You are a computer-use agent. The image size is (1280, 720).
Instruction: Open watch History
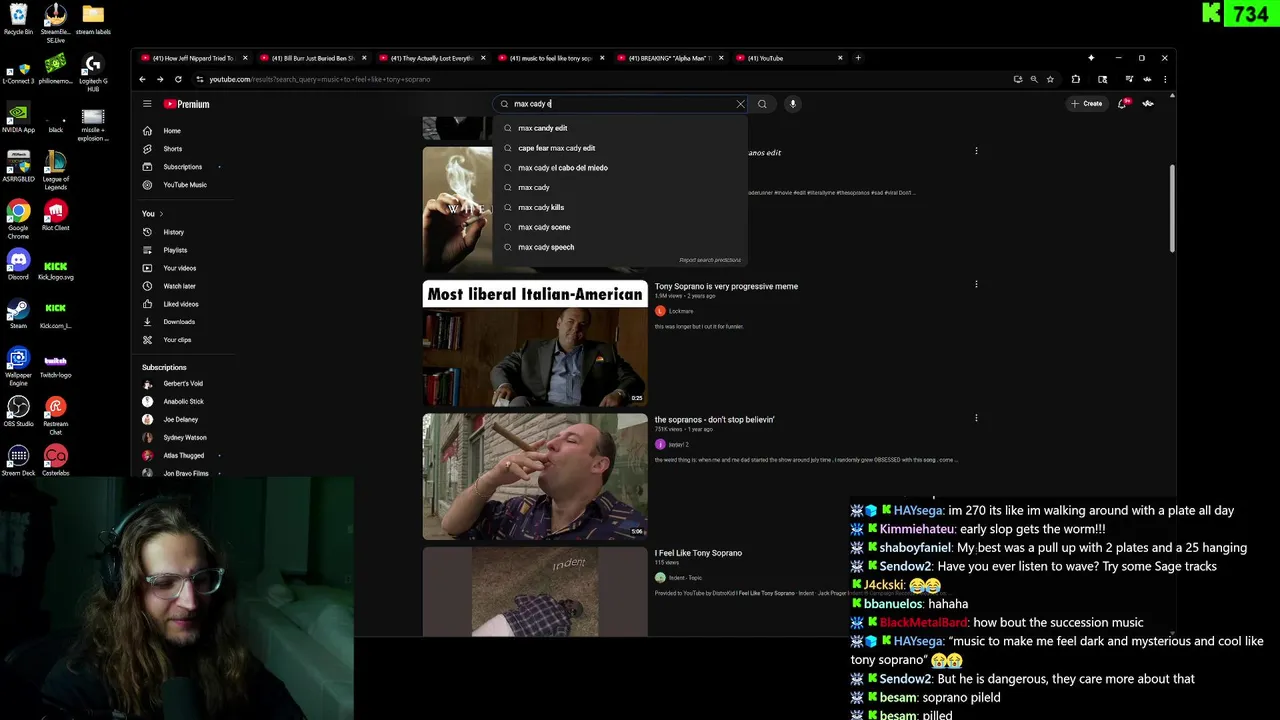click(x=174, y=232)
